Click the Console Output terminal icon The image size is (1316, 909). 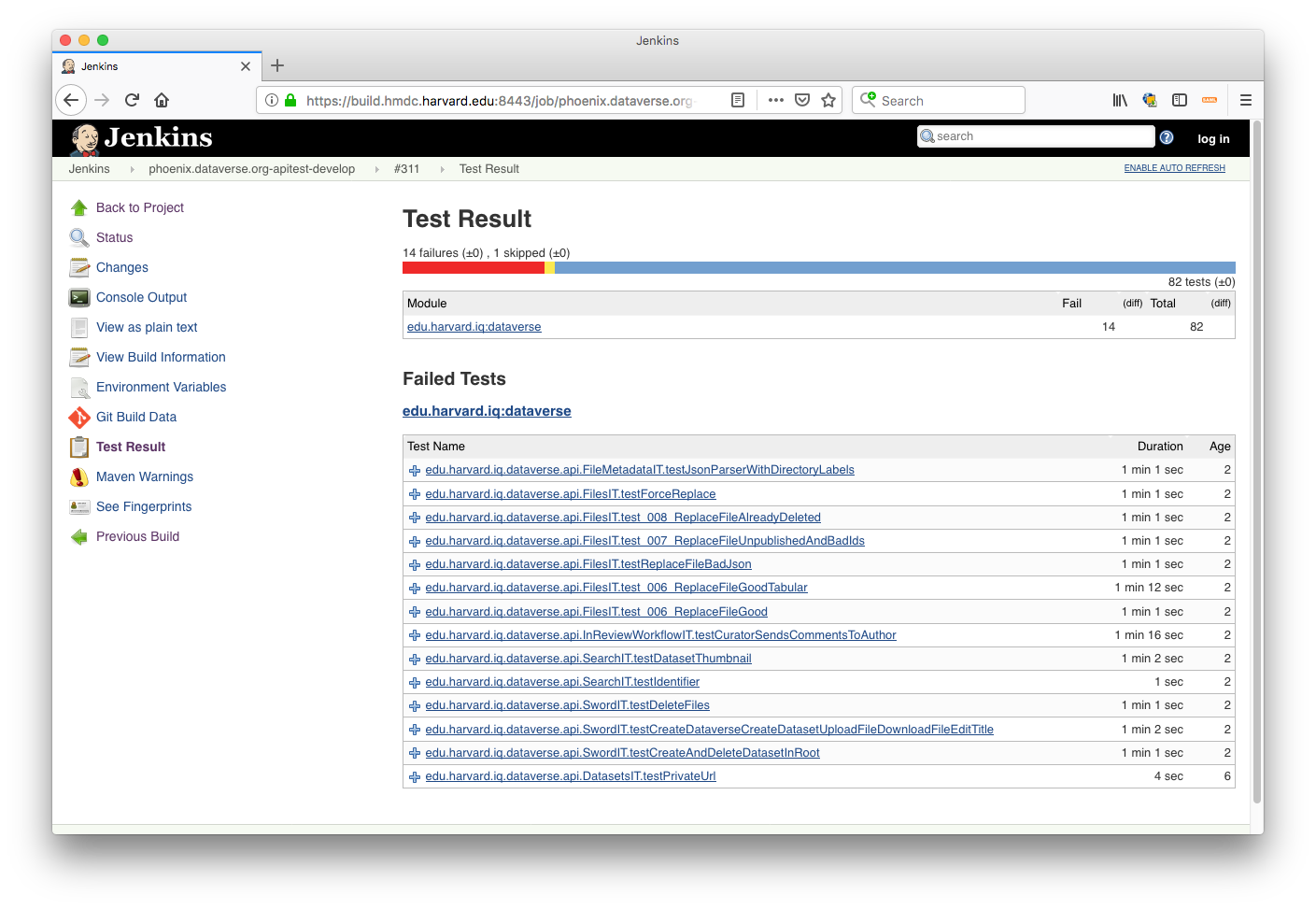(x=79, y=297)
